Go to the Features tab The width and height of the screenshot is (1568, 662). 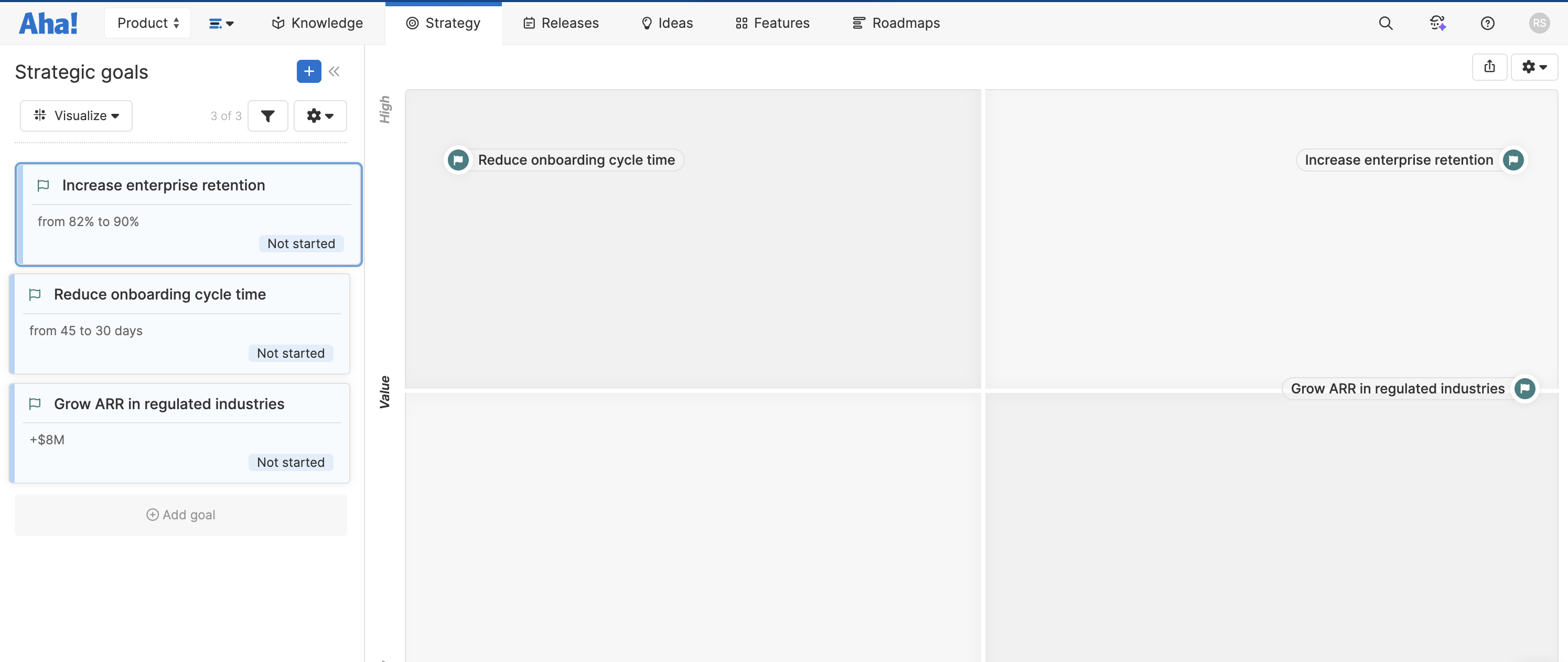tap(772, 23)
